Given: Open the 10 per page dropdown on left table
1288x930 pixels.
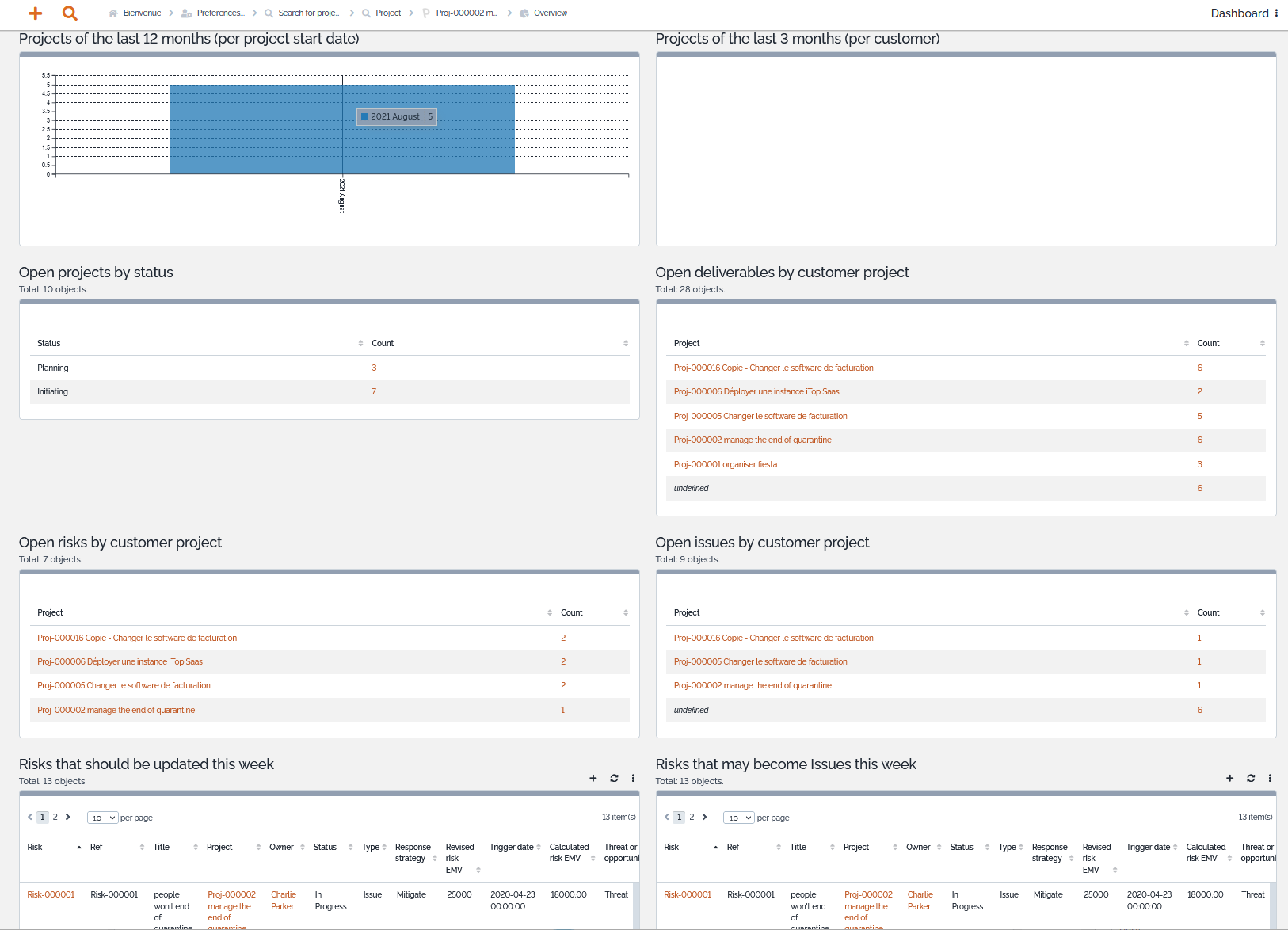Looking at the screenshot, I should [102, 818].
